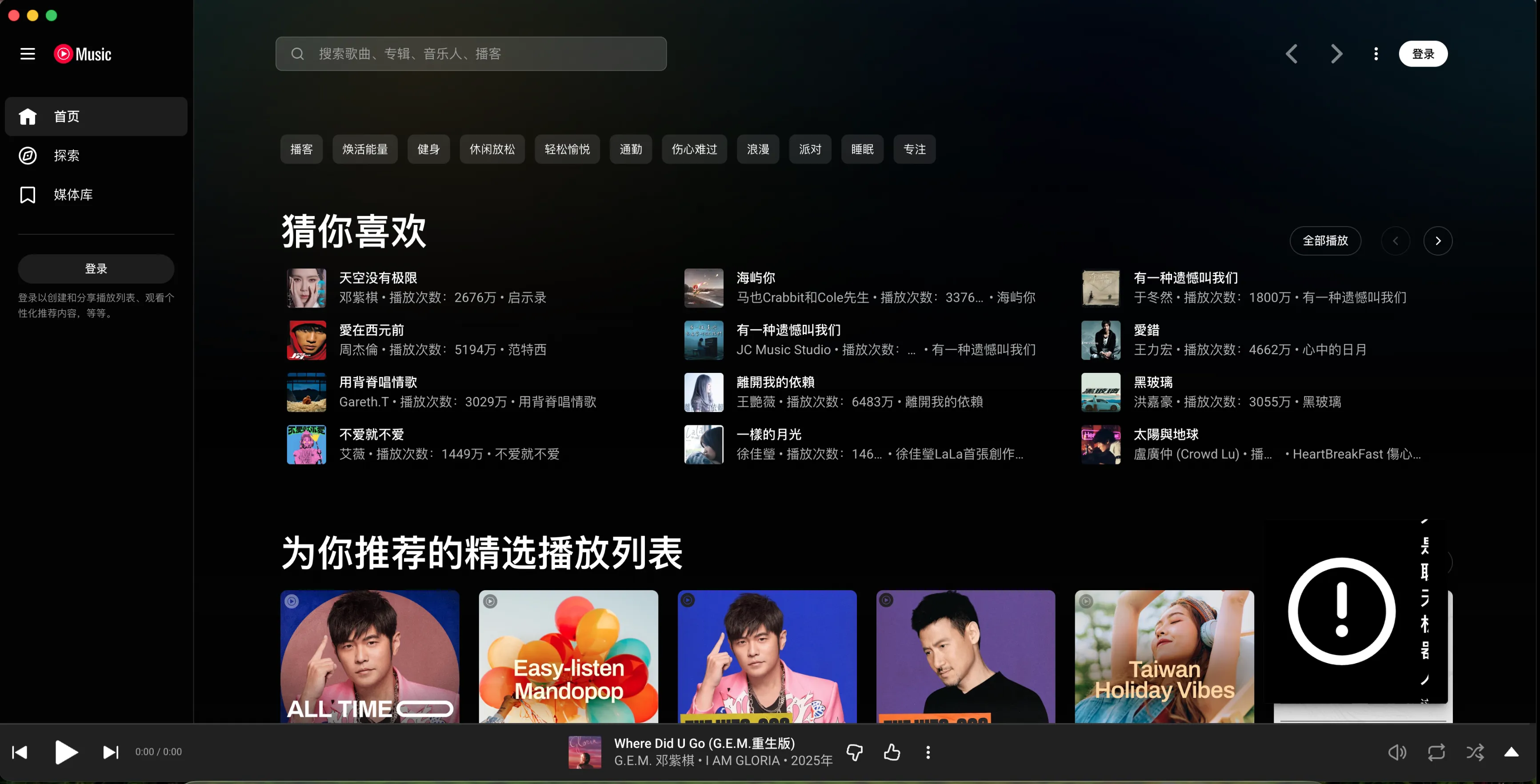Click the volume speaker icon
The height and width of the screenshot is (784, 1540).
tap(1397, 752)
